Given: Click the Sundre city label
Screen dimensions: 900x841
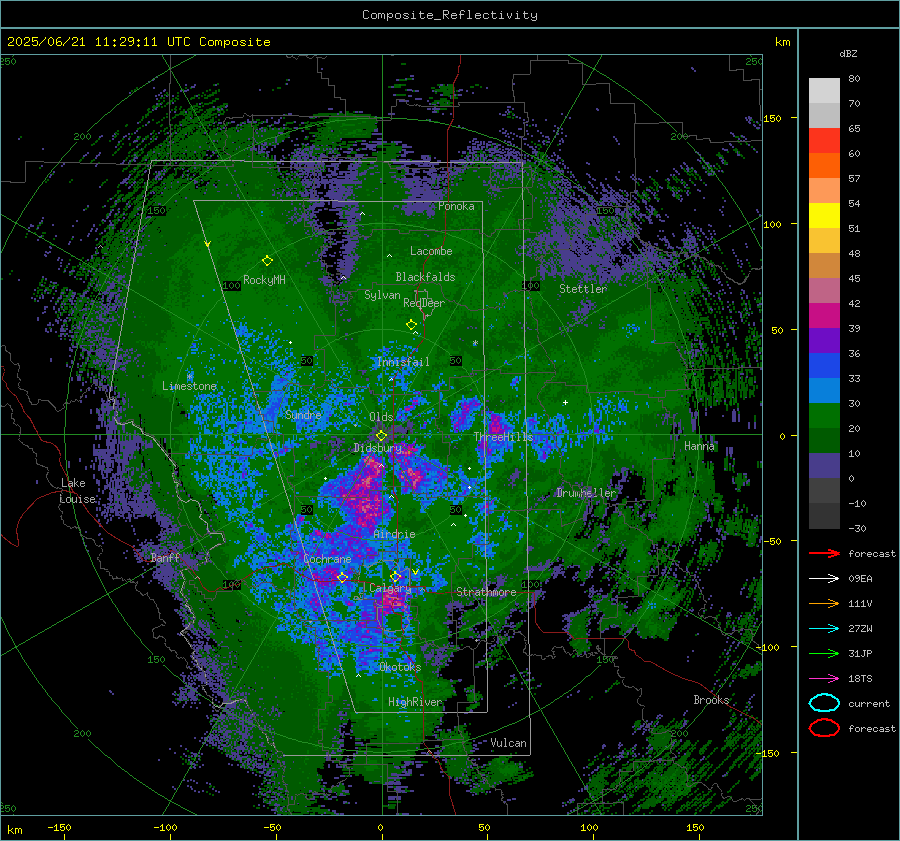Looking at the screenshot, I should click(x=303, y=414).
